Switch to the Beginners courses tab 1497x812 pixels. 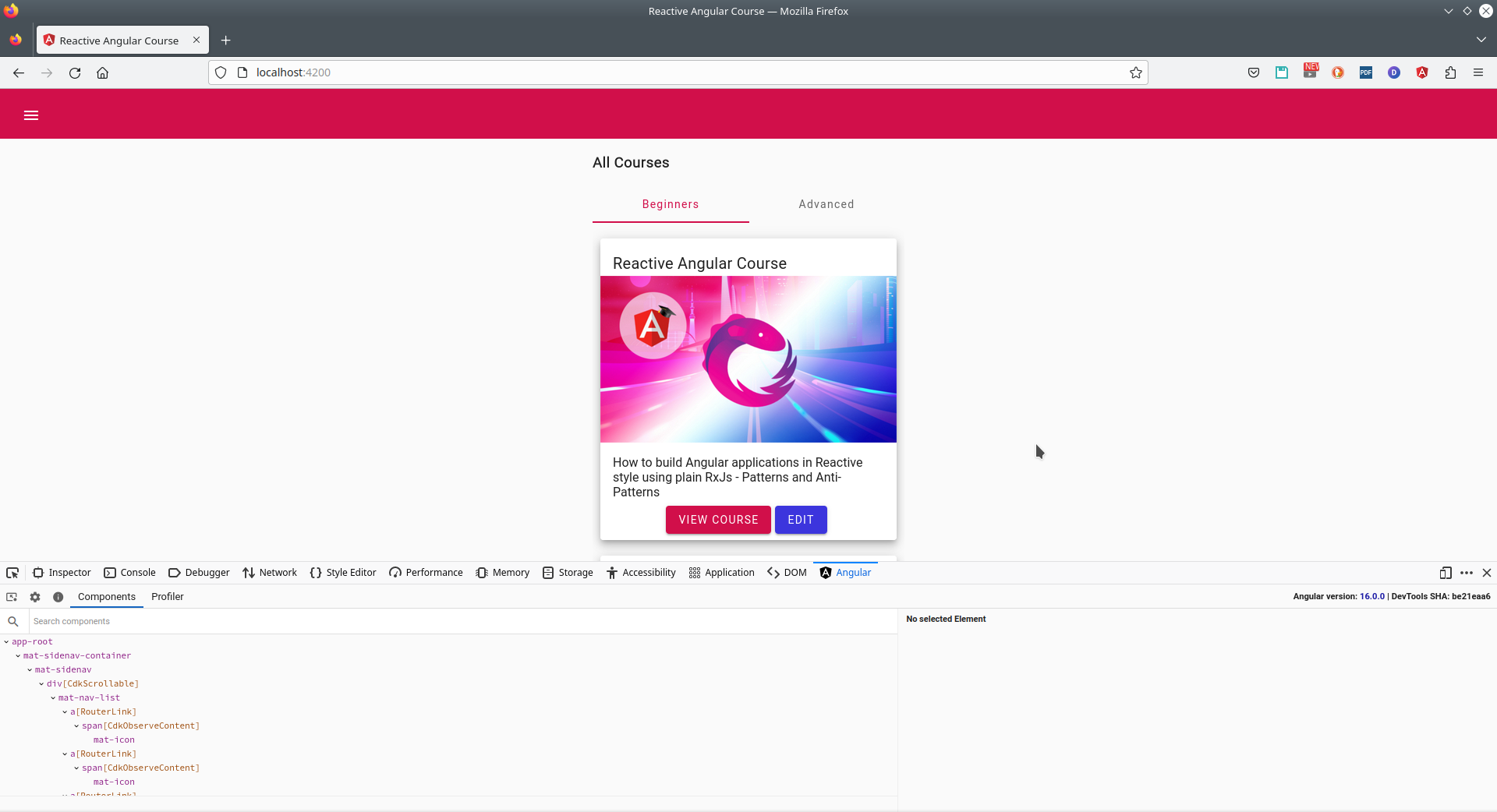(671, 204)
